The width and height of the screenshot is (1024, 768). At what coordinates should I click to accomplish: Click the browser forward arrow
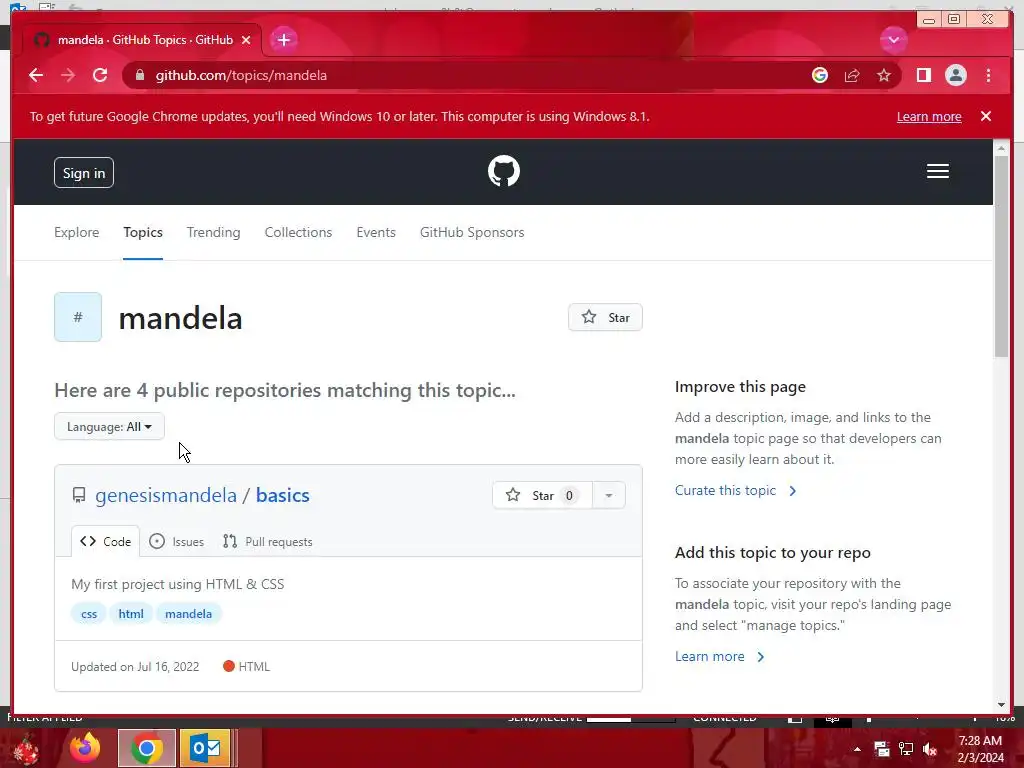coord(68,75)
